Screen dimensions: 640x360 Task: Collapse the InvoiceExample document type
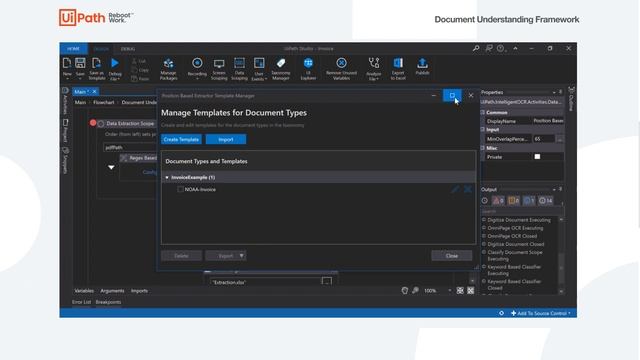click(x=167, y=178)
